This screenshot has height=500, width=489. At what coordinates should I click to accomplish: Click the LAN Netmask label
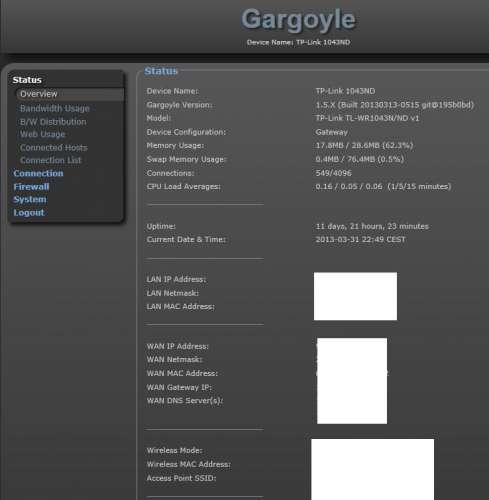point(173,293)
